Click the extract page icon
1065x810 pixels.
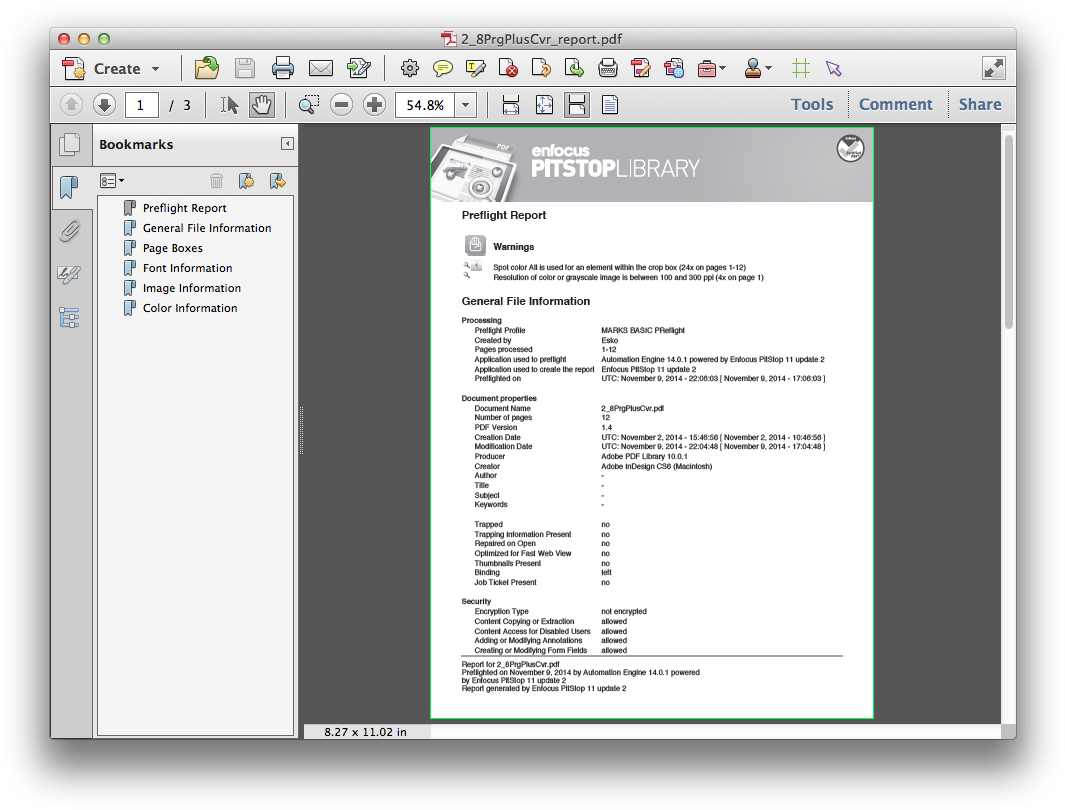(574, 69)
